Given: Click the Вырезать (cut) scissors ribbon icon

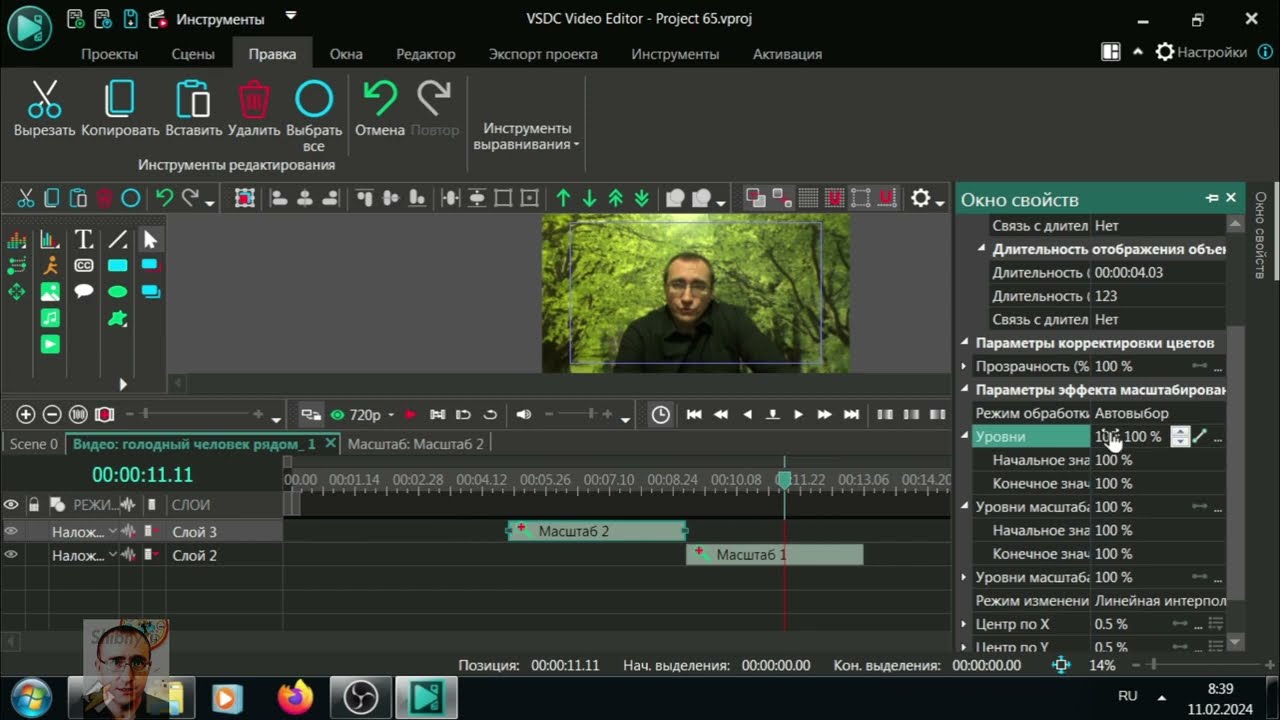Looking at the screenshot, I should 44,100.
